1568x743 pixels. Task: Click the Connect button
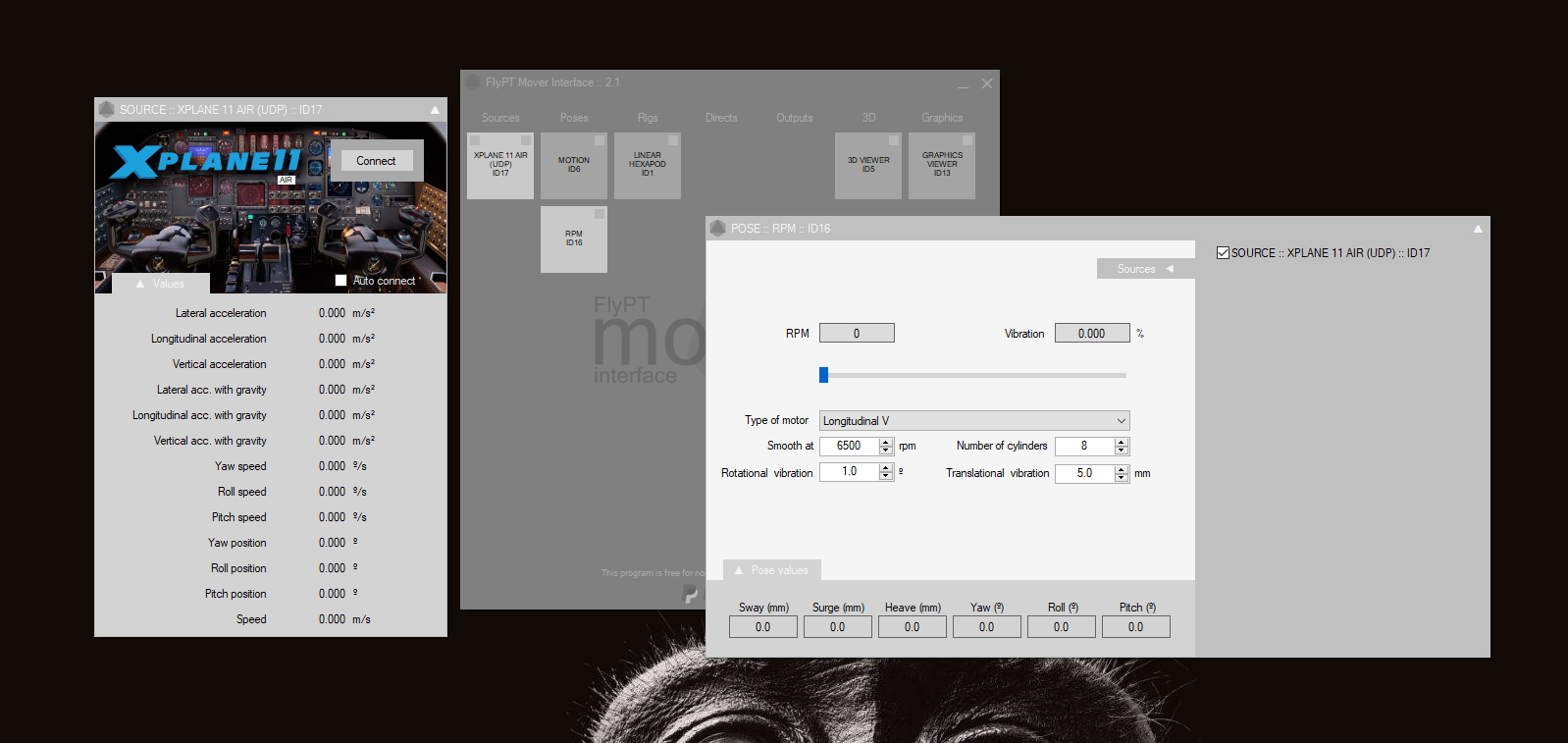coord(376,161)
